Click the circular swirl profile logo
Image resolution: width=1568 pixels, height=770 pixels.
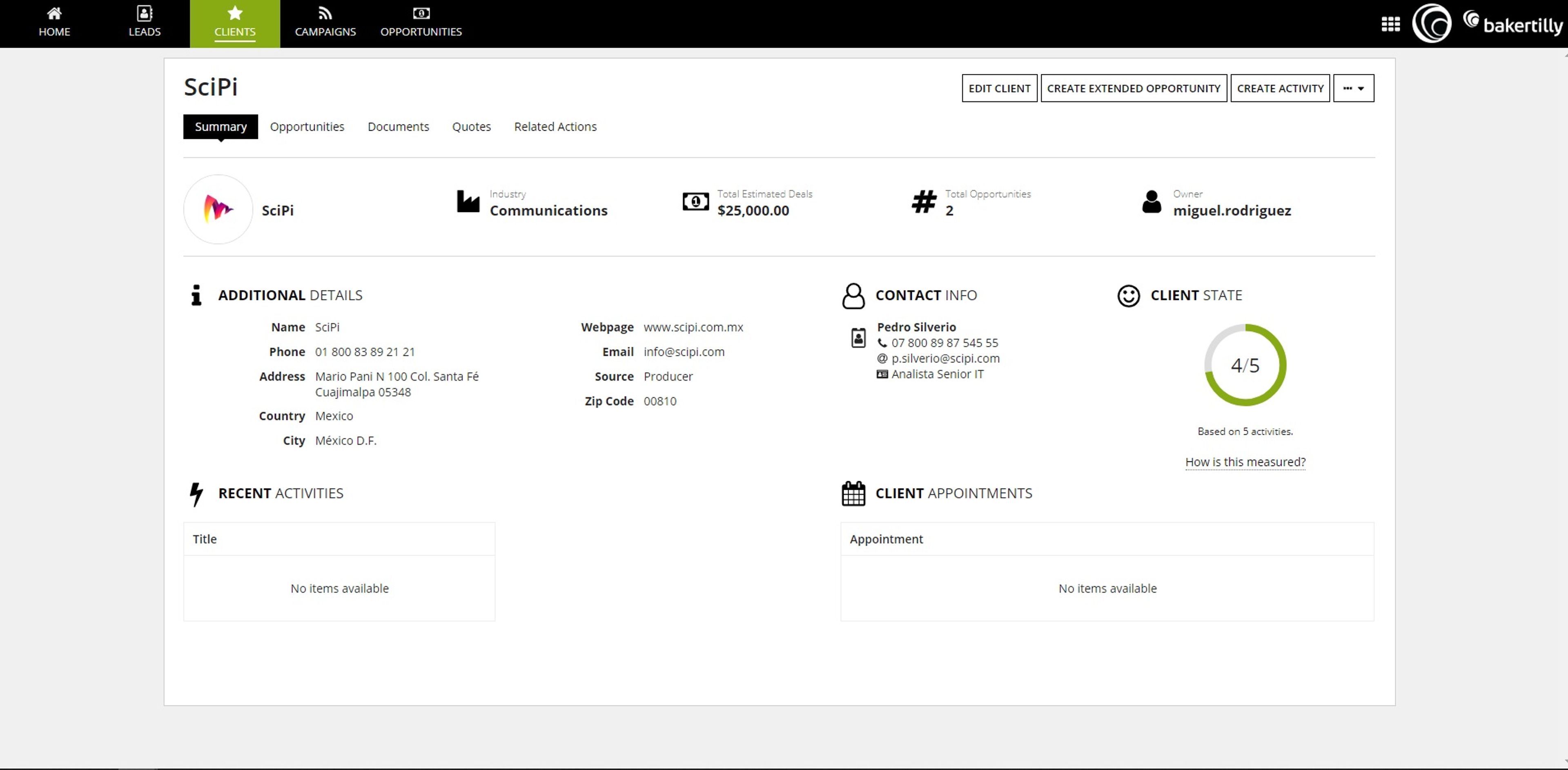[1431, 24]
